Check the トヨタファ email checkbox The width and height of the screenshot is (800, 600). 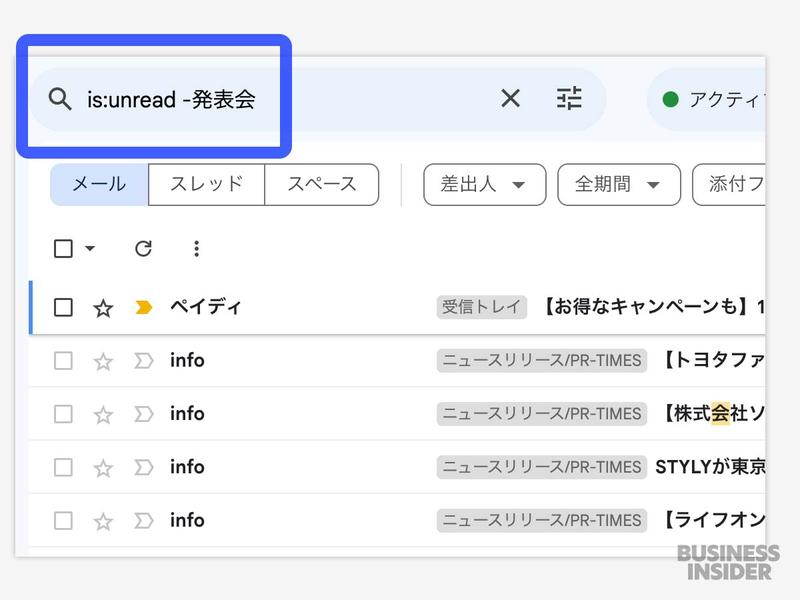pyautogui.click(x=63, y=361)
